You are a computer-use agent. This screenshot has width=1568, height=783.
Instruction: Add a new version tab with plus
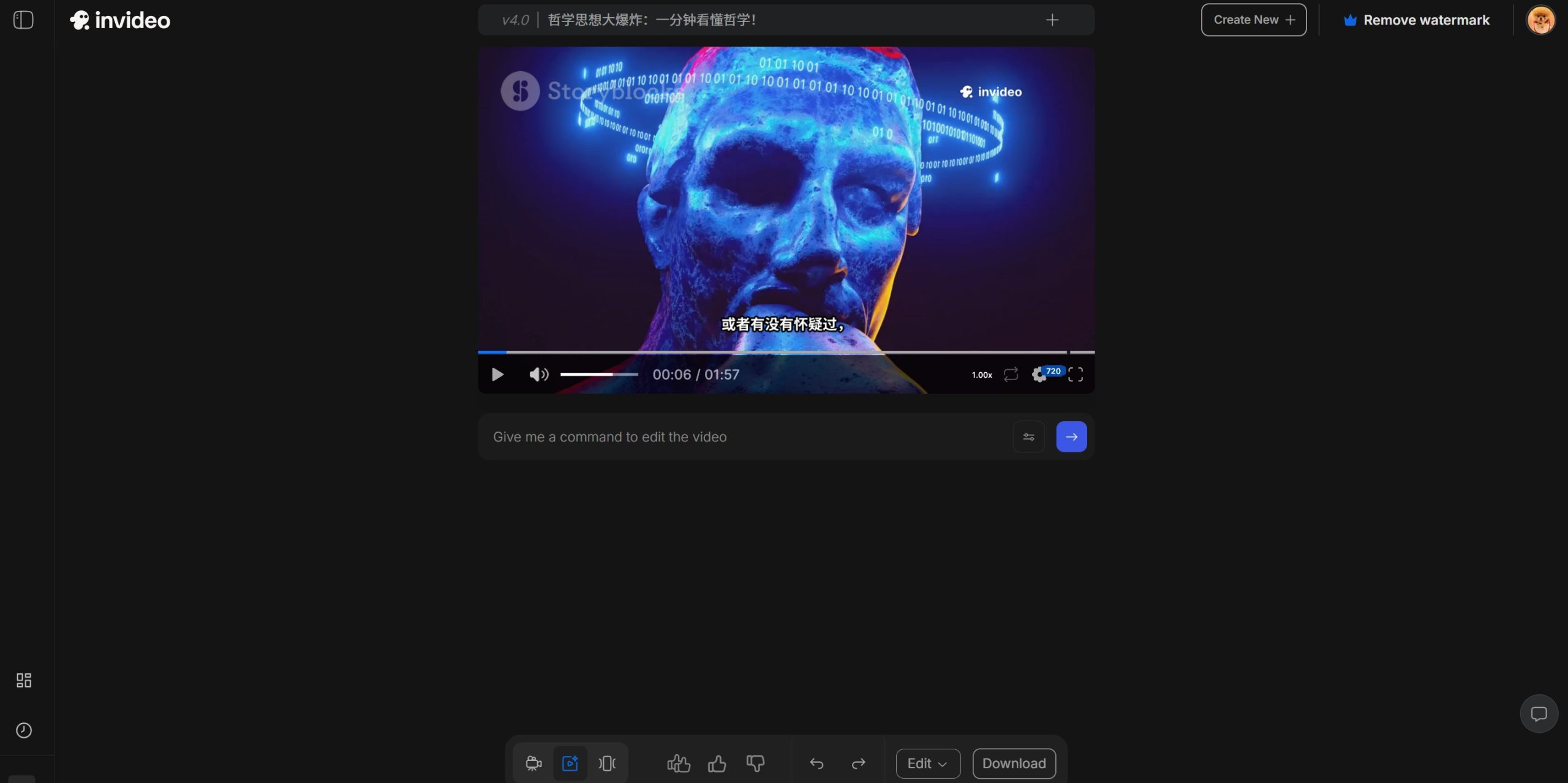(1052, 20)
